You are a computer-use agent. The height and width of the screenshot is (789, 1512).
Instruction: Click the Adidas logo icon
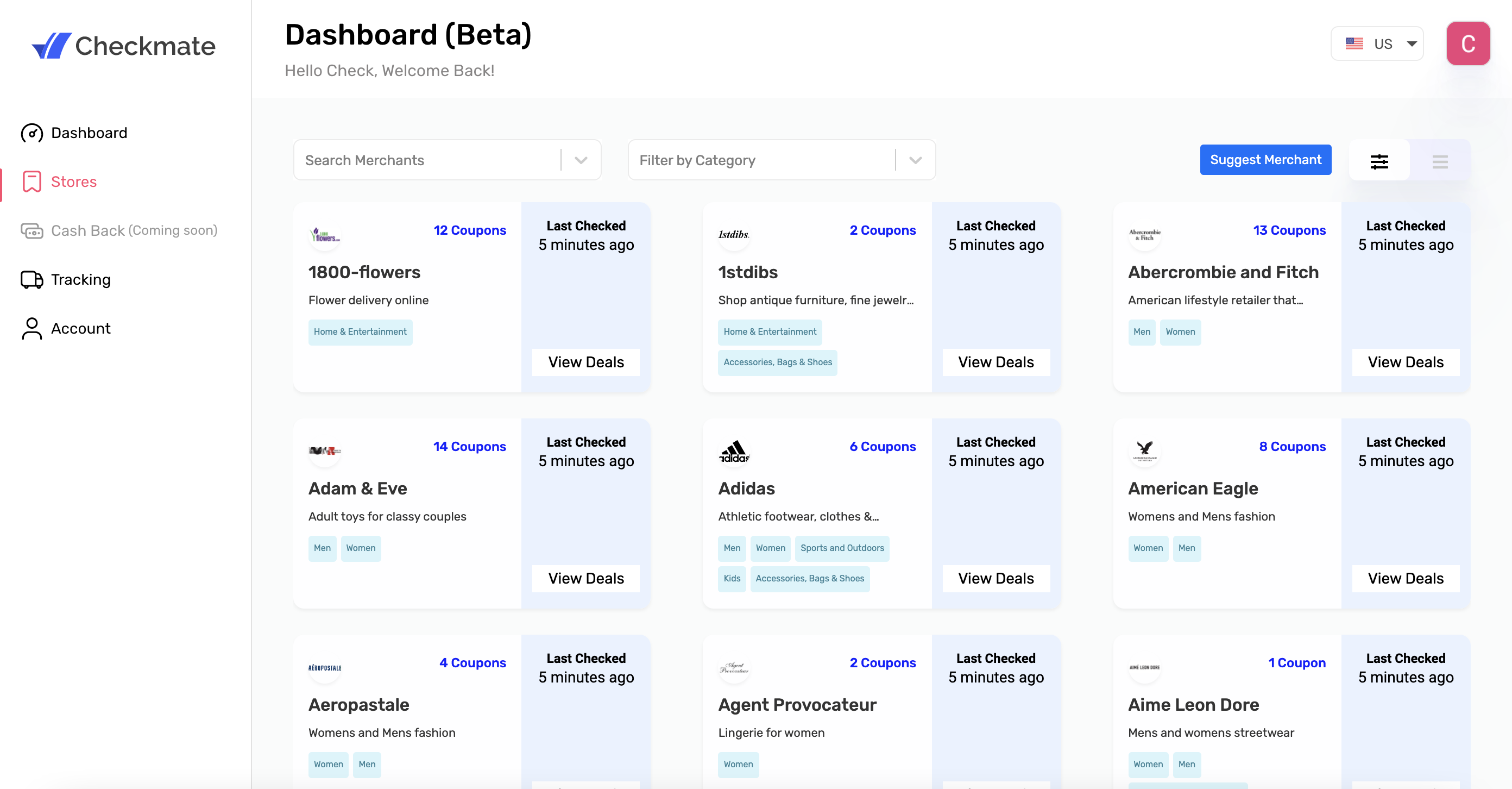734,452
